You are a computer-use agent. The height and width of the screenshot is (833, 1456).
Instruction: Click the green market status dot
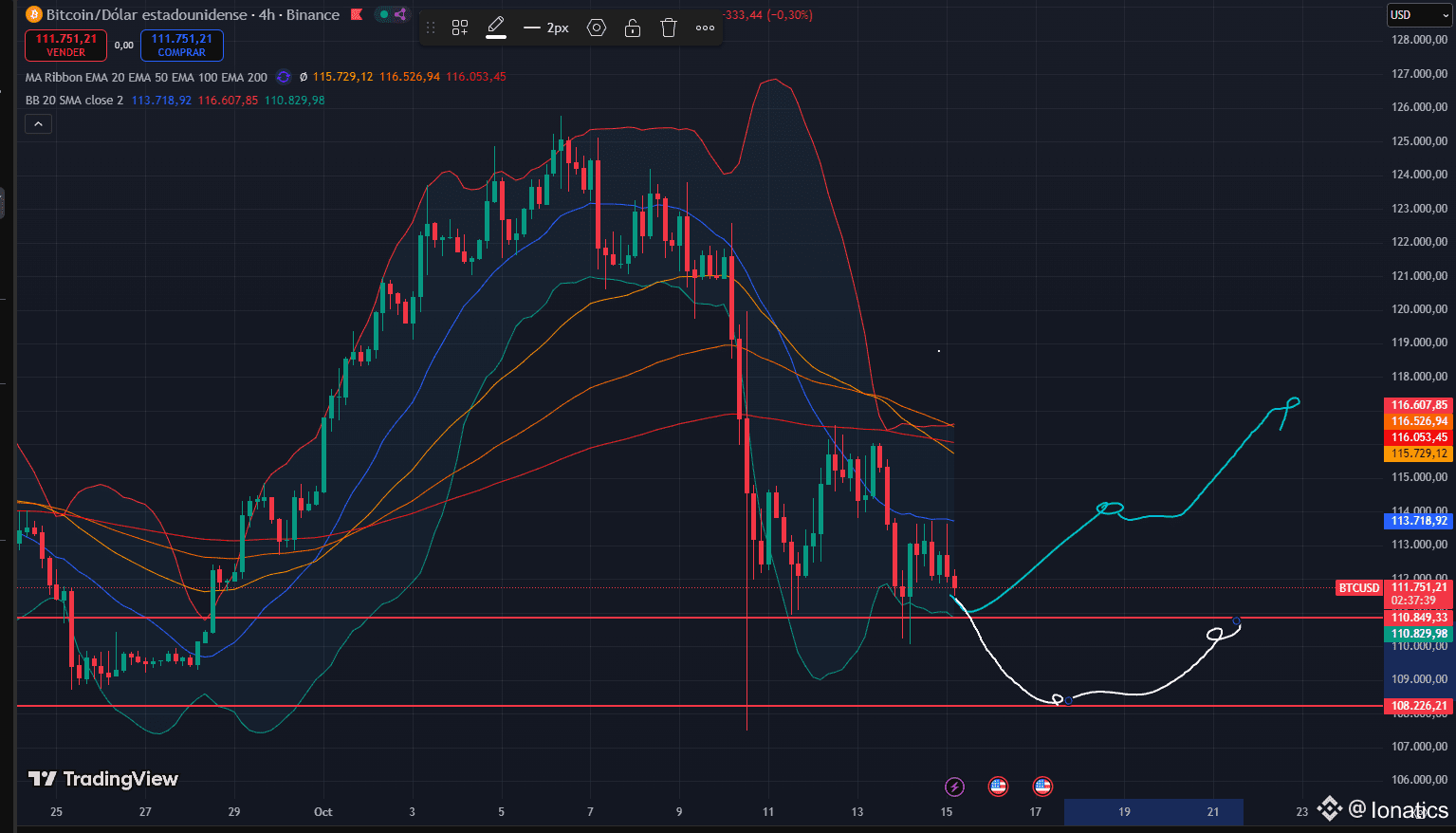383,15
